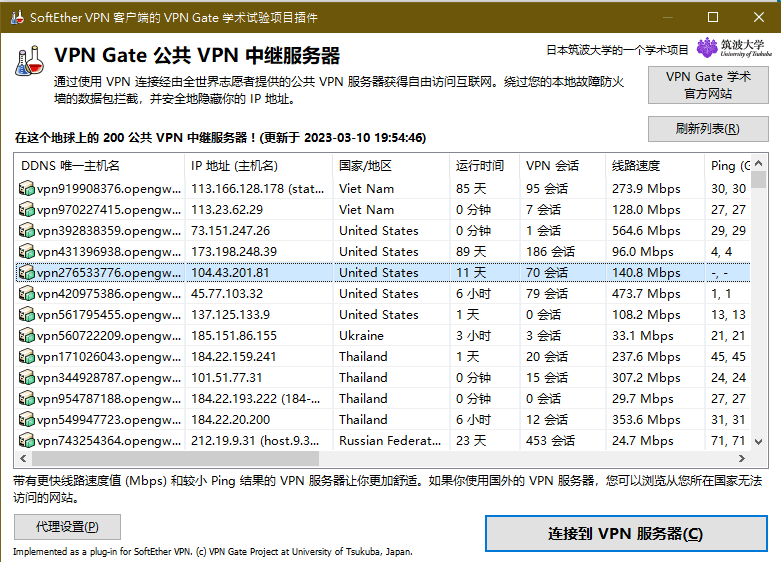Select host name vpn919908376.opengw...
This screenshot has height=562, width=781.
point(109,189)
